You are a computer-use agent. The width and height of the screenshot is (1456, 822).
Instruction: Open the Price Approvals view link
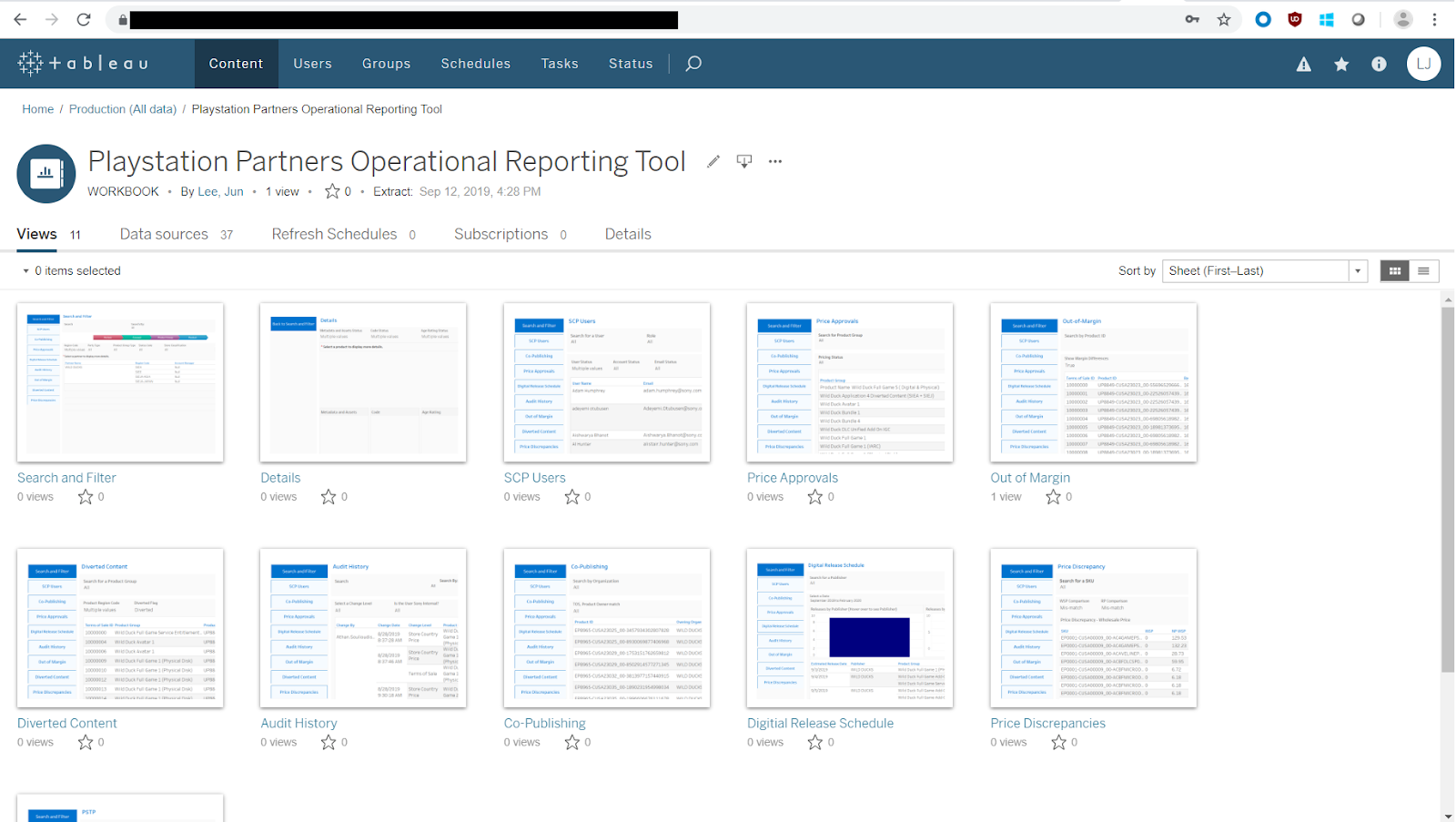coord(792,478)
